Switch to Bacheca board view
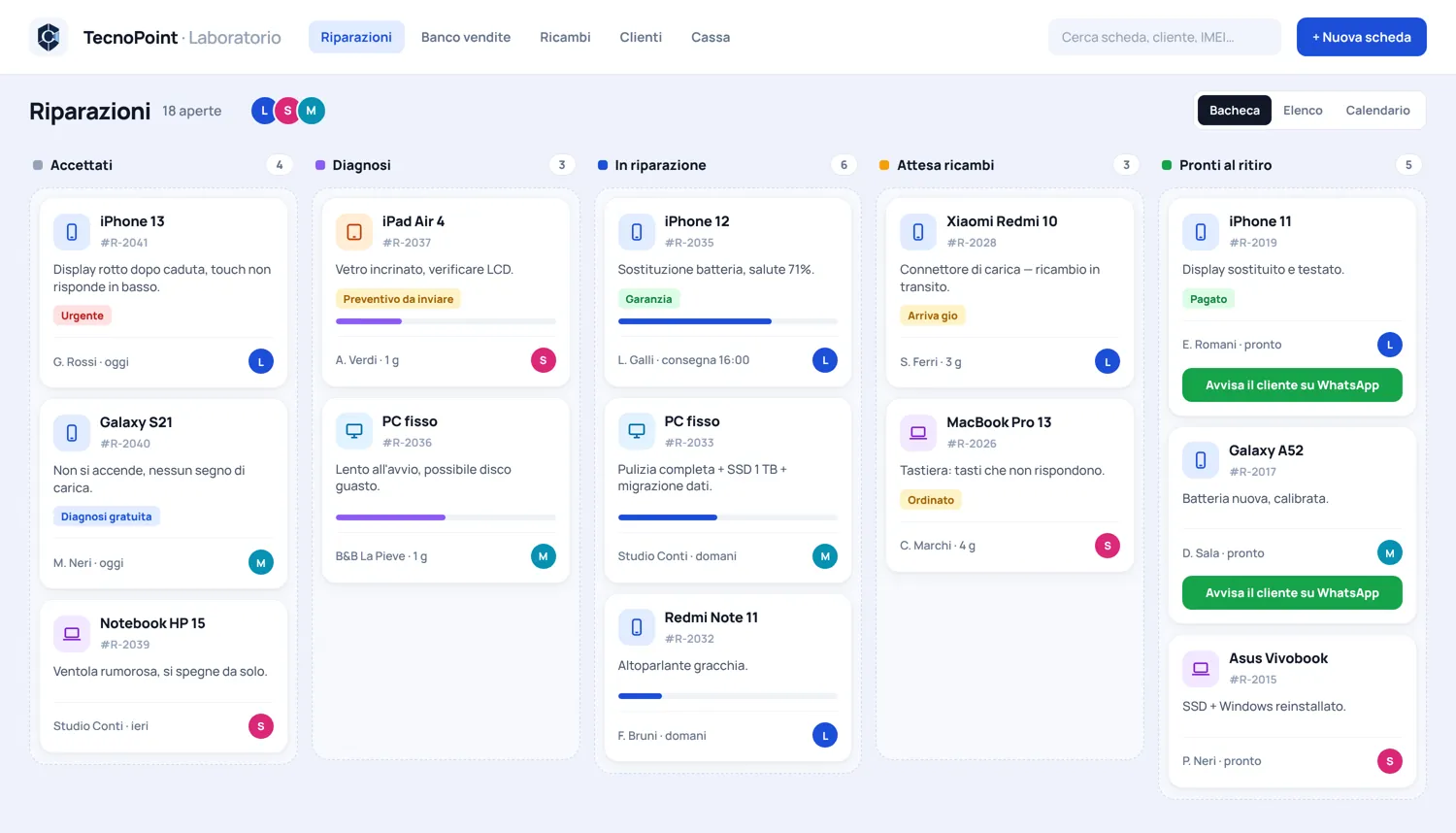Viewport: 1456px width, 833px height. (1235, 111)
